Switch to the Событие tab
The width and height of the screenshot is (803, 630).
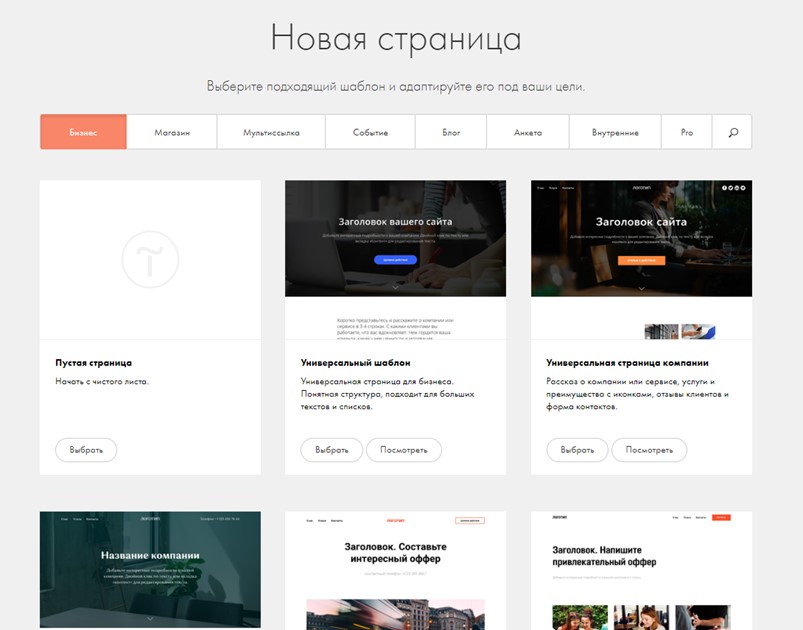click(370, 132)
